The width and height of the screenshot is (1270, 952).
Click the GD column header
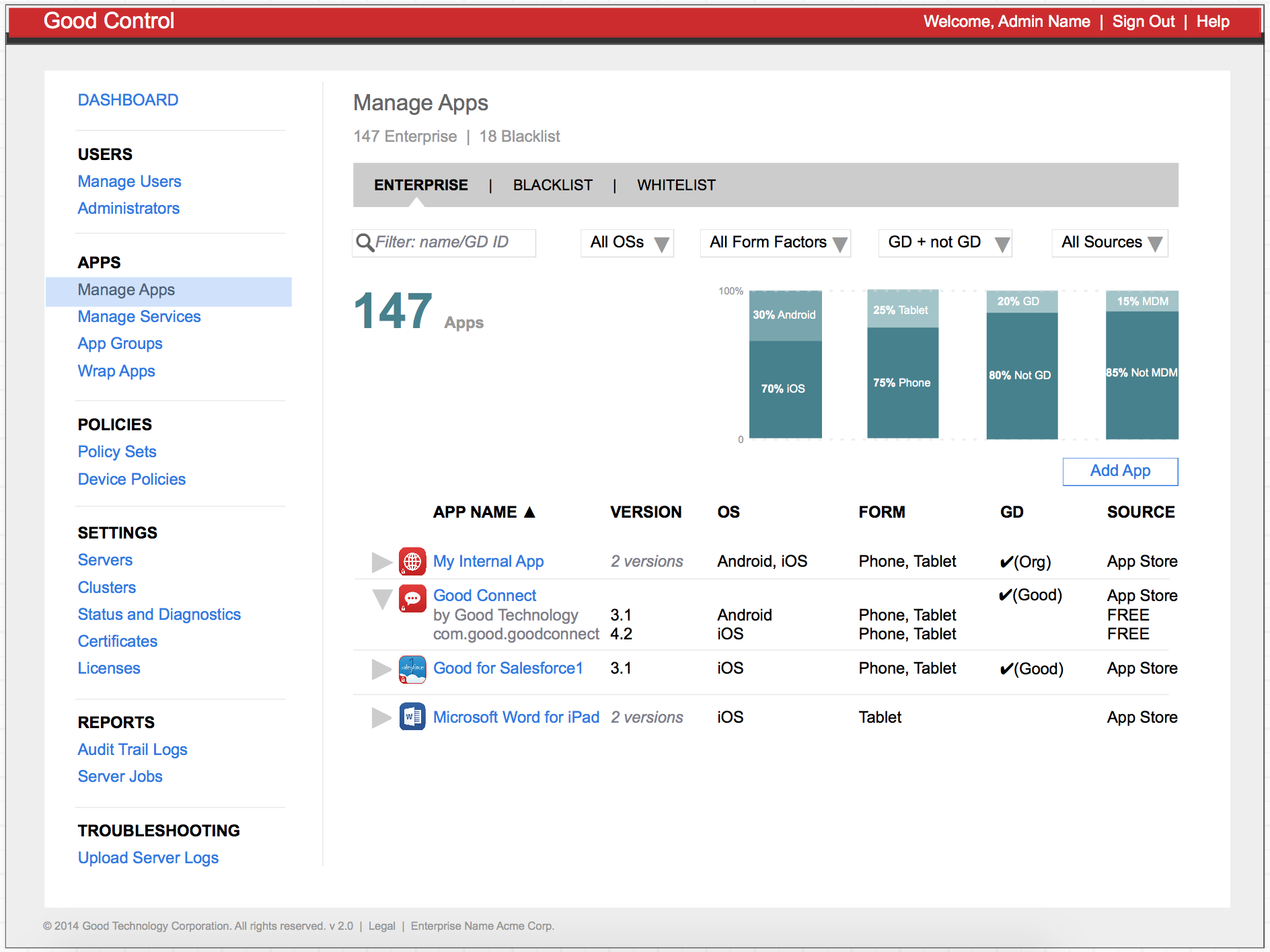click(x=1012, y=512)
